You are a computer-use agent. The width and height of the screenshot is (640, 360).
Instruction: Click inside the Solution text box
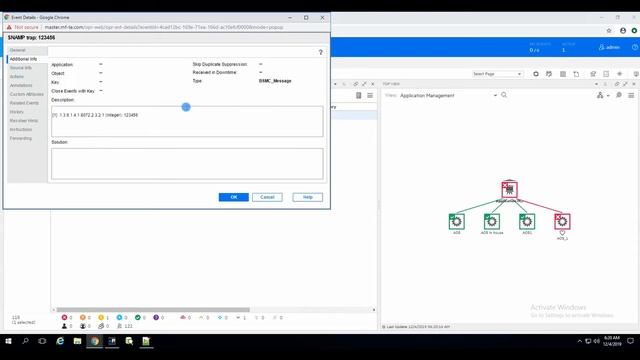(x=187, y=164)
